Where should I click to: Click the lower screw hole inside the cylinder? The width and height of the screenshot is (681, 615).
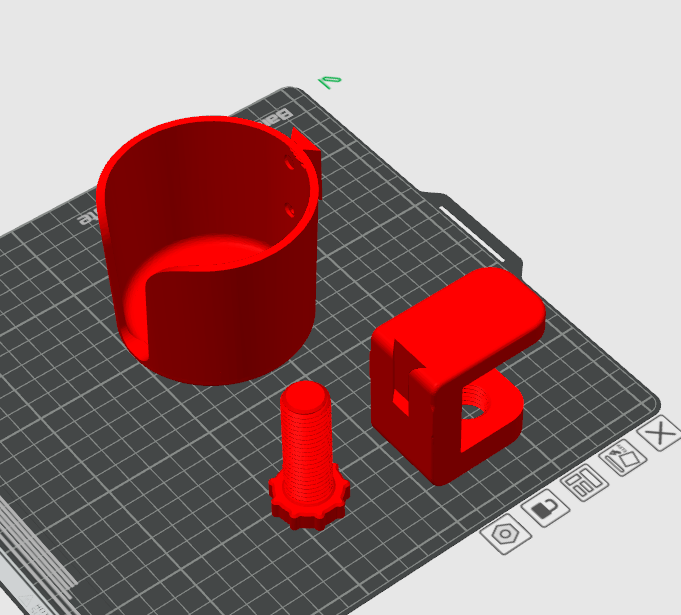pyautogui.click(x=290, y=210)
